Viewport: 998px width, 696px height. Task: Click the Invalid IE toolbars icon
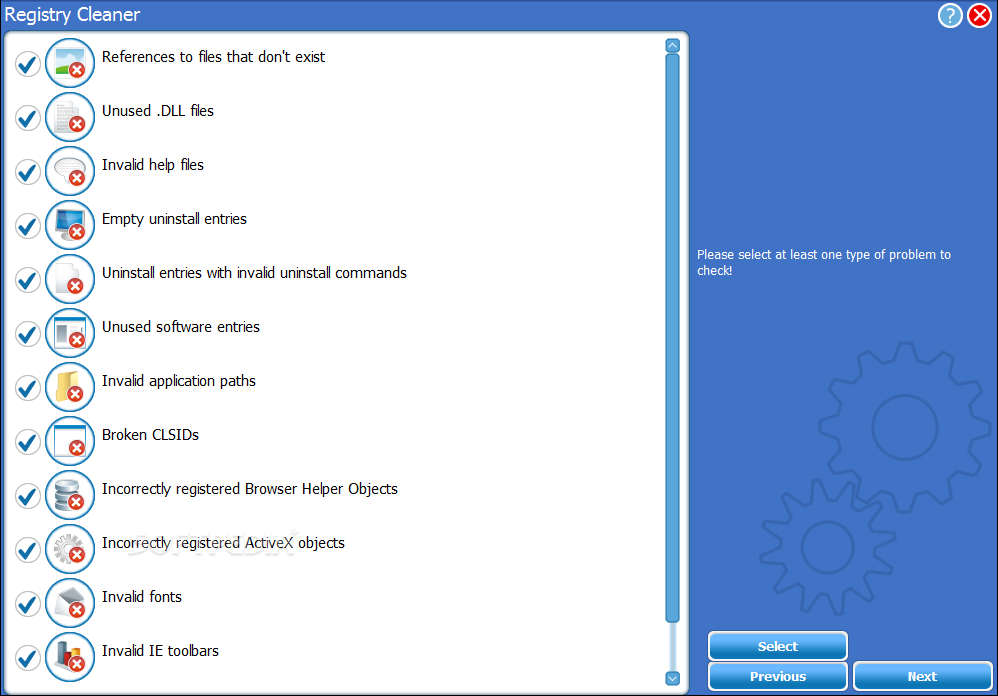click(x=70, y=657)
